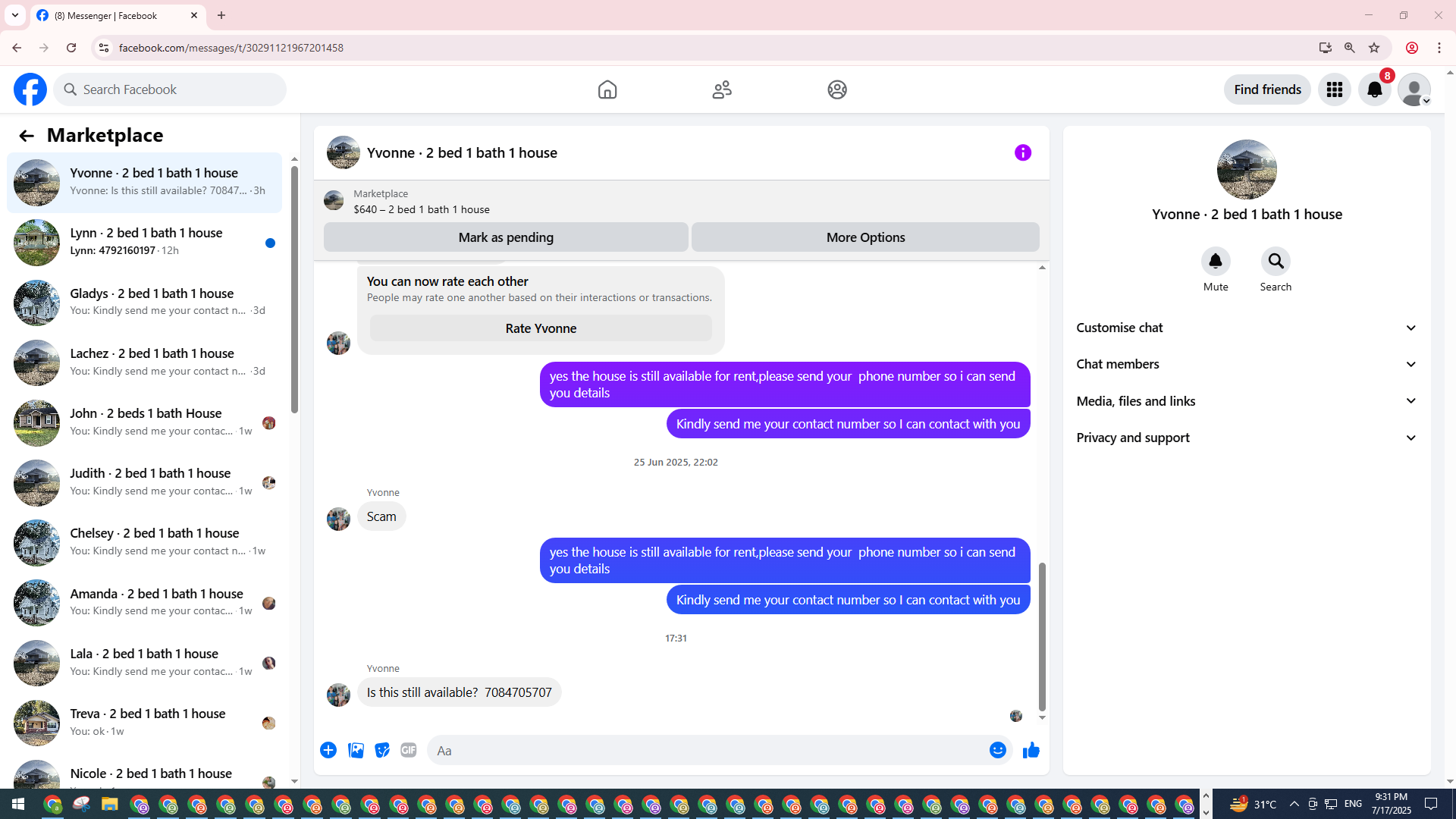1456x819 pixels.
Task: Click the browser address bar URL
Action: pyautogui.click(x=231, y=48)
